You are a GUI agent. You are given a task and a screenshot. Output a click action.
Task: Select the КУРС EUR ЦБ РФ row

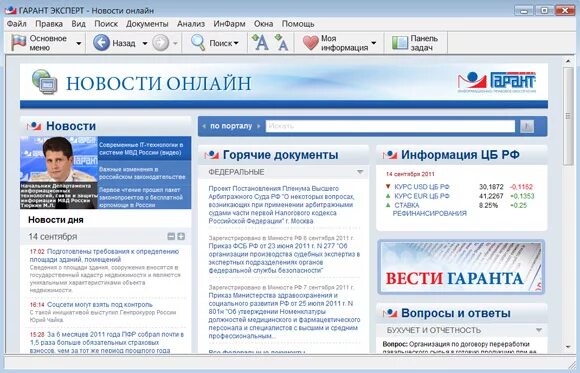point(459,196)
